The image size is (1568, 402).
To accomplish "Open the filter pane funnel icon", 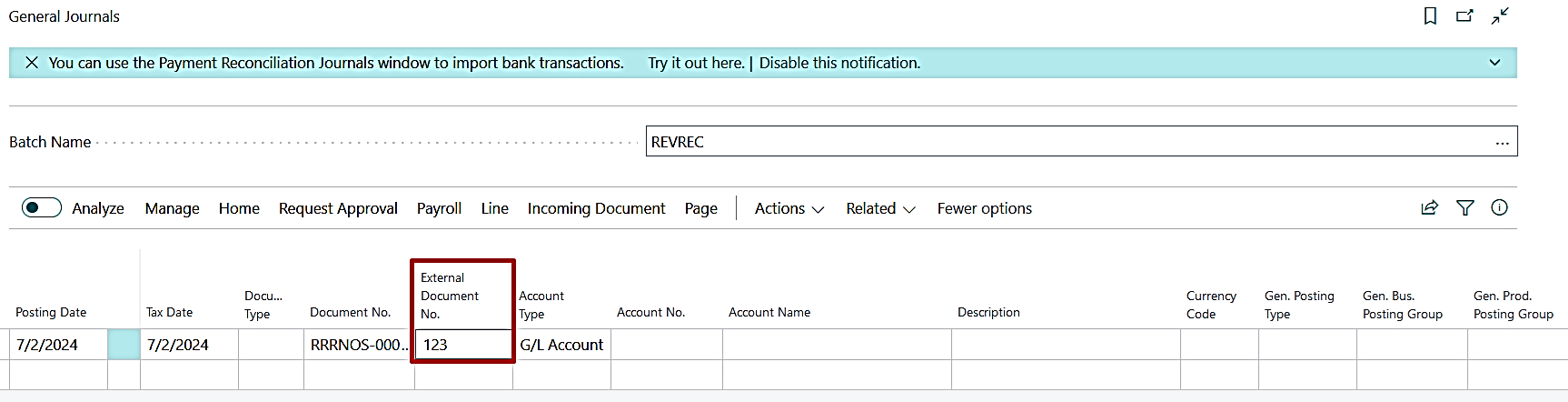I will click(x=1464, y=208).
